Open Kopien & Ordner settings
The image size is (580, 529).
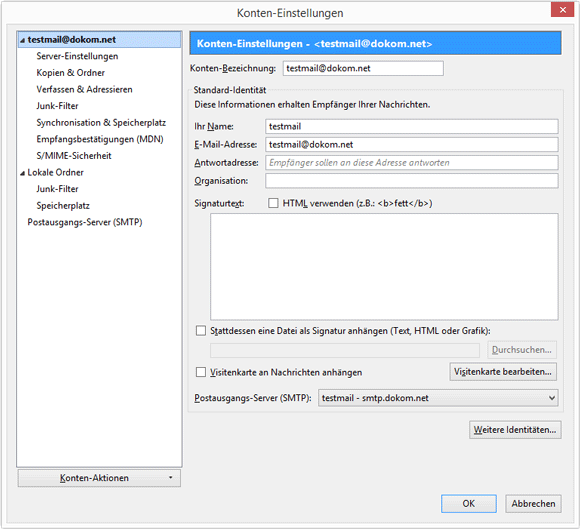(70, 73)
